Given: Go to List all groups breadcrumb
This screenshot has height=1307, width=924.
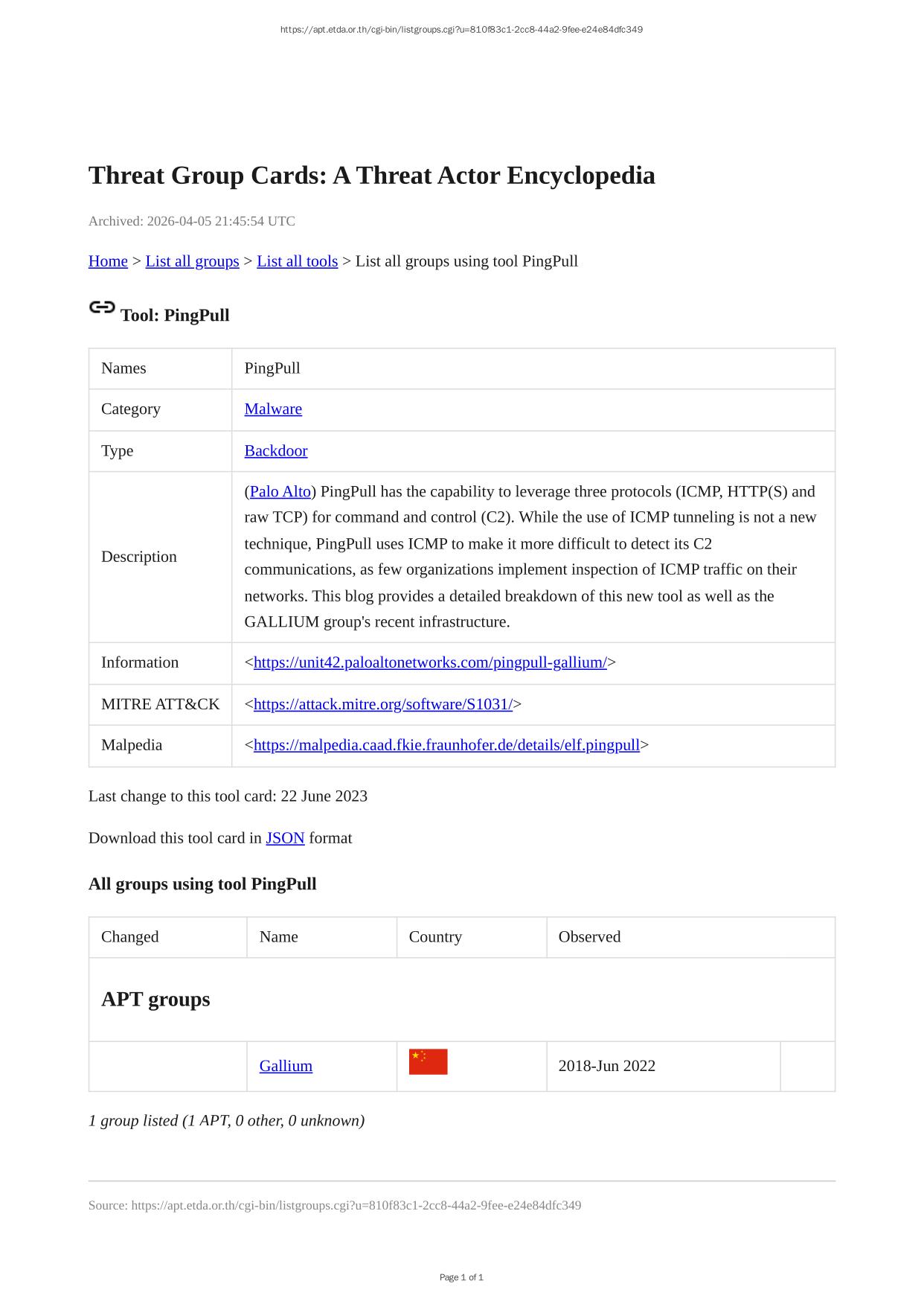Looking at the screenshot, I should point(192,261).
